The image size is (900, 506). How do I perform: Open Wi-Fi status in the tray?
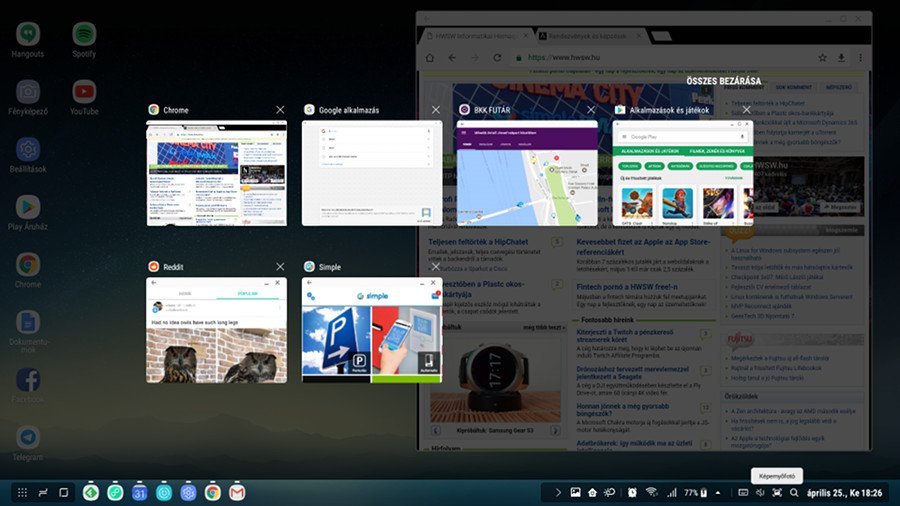pos(651,492)
